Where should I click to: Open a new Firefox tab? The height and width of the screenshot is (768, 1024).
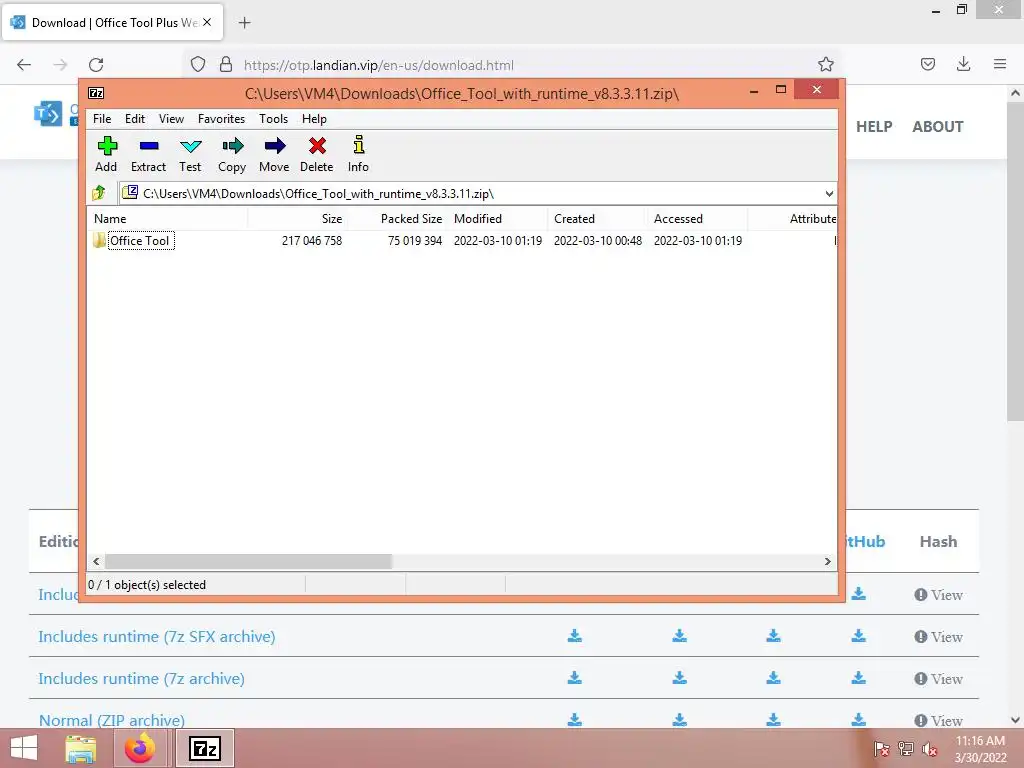pyautogui.click(x=244, y=23)
